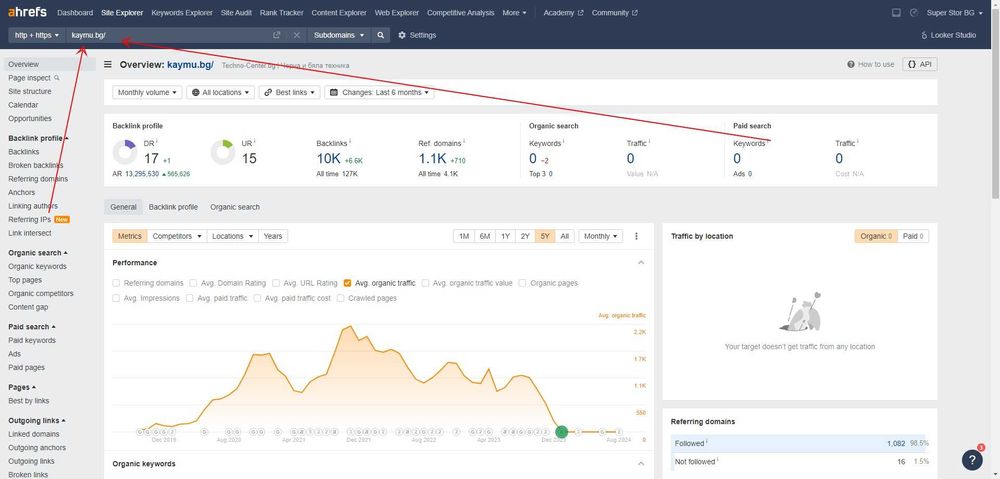Open Super Stor BG account menu

955,13
